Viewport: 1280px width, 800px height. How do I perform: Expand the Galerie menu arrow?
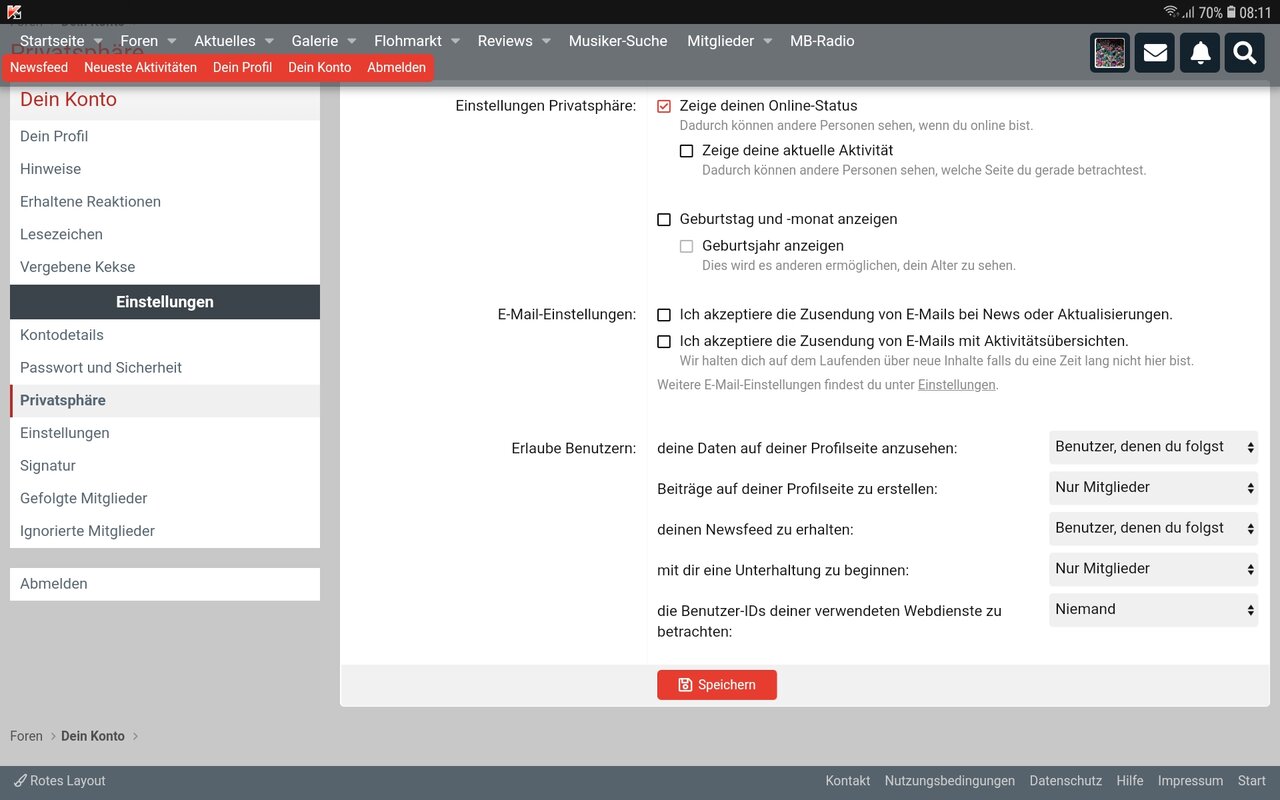(351, 42)
